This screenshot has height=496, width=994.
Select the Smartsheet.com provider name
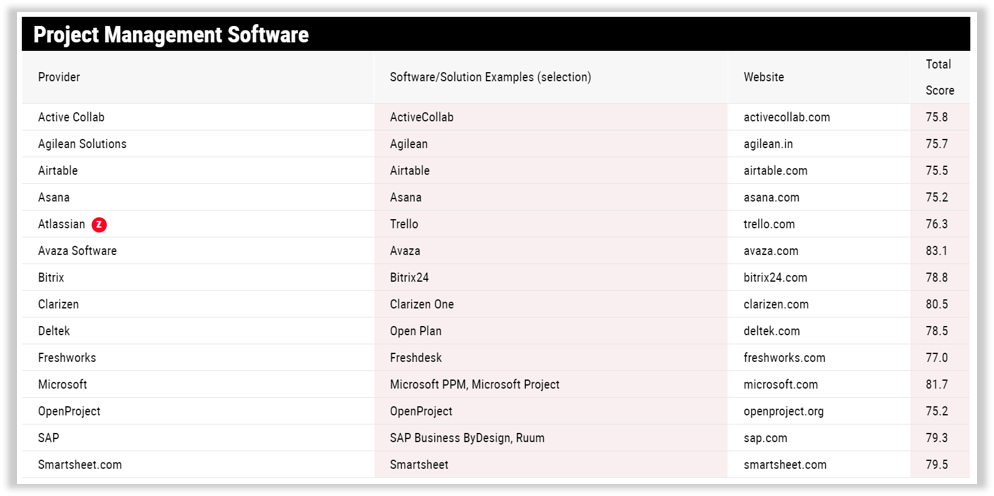(x=80, y=464)
